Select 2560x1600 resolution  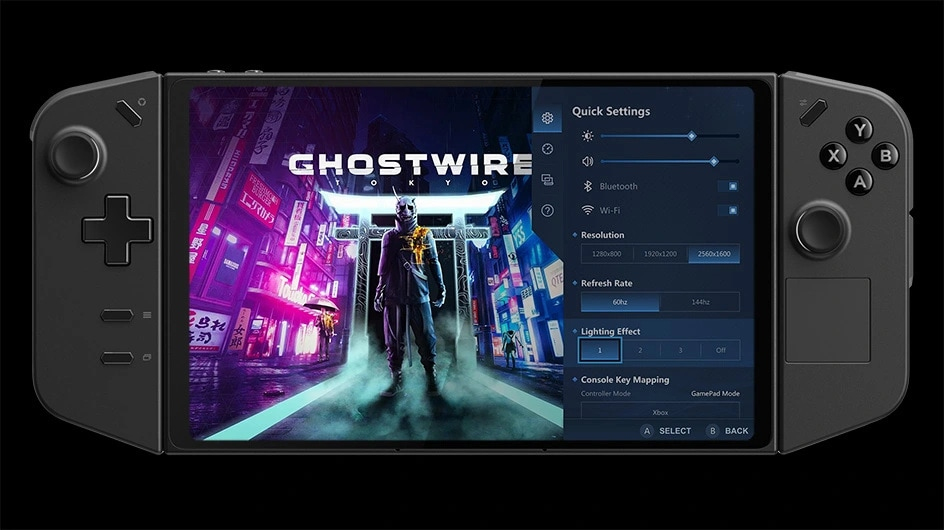[714, 254]
